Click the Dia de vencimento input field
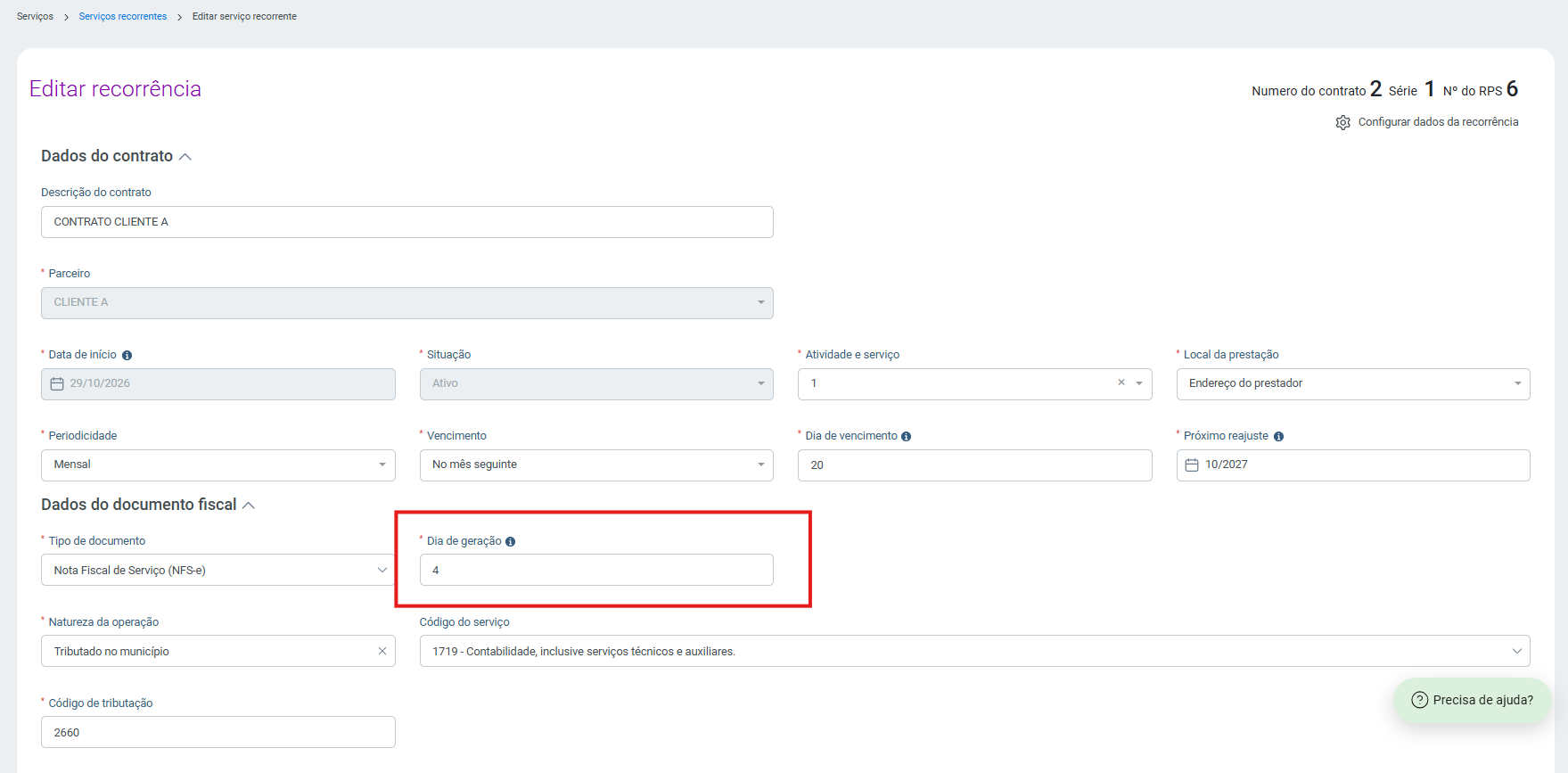 974,465
